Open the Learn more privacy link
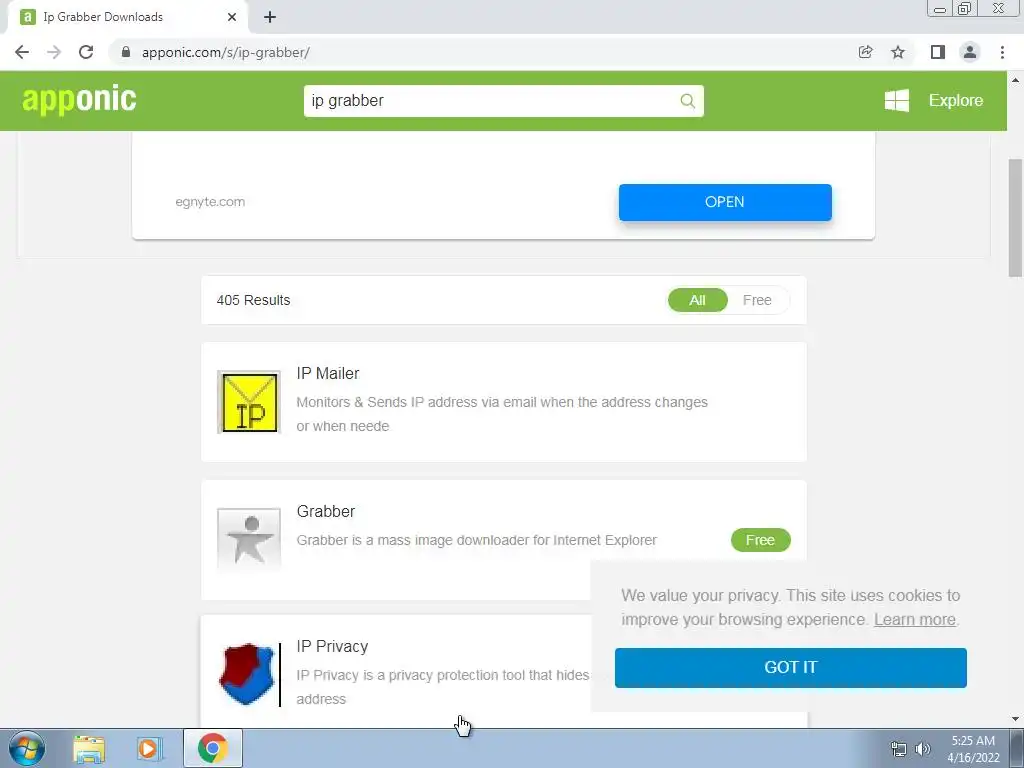The height and width of the screenshot is (768, 1024). coord(914,619)
